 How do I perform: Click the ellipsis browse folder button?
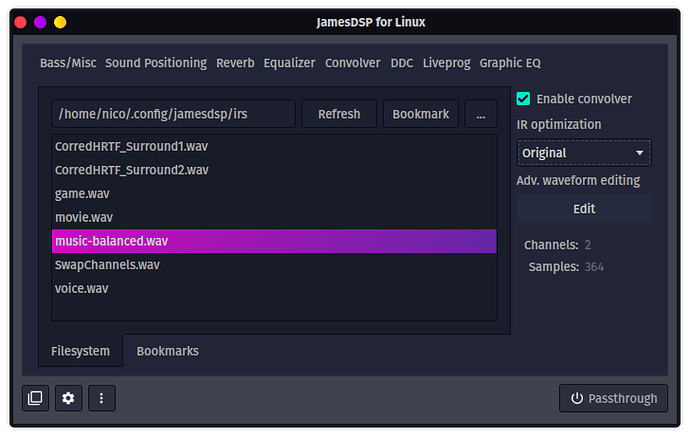tap(481, 114)
